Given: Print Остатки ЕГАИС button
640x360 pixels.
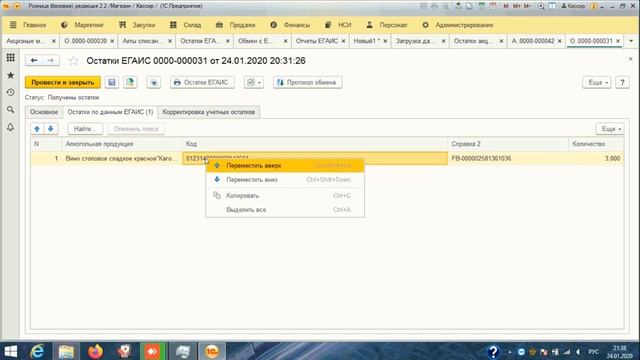Looking at the screenshot, I should (202, 82).
